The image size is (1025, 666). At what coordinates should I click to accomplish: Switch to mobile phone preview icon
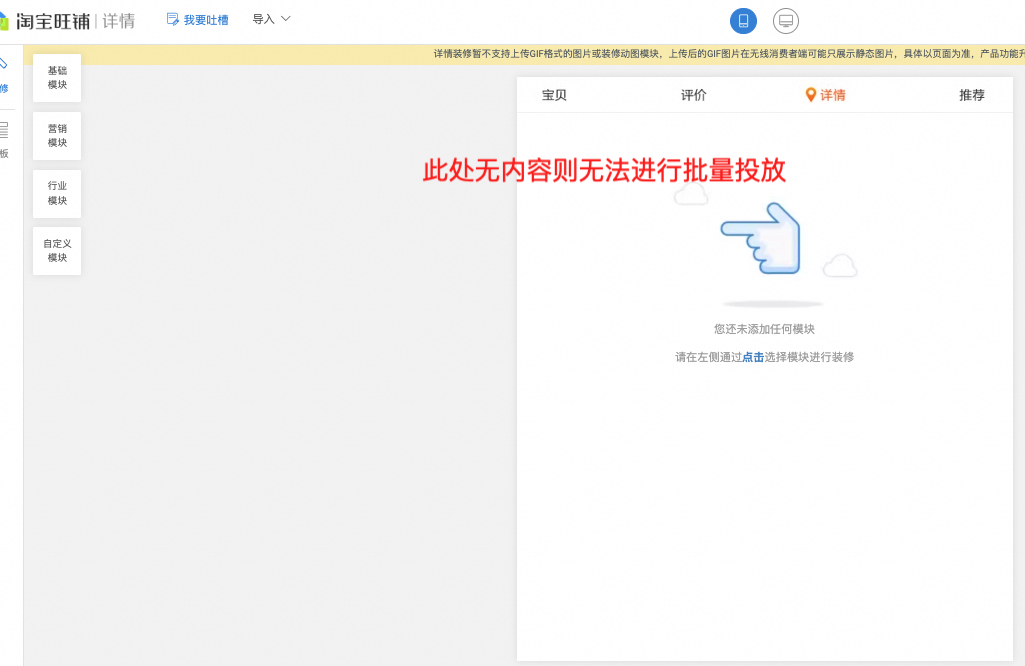743,21
